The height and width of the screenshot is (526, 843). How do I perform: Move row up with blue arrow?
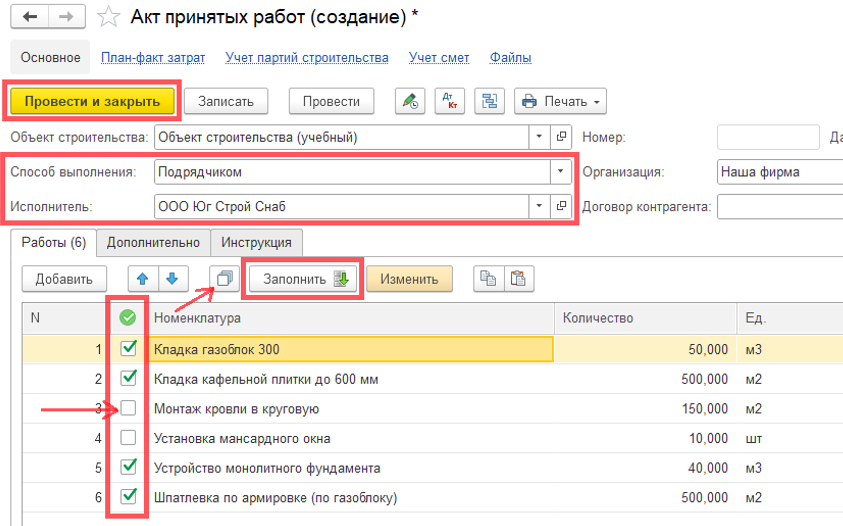(x=142, y=279)
